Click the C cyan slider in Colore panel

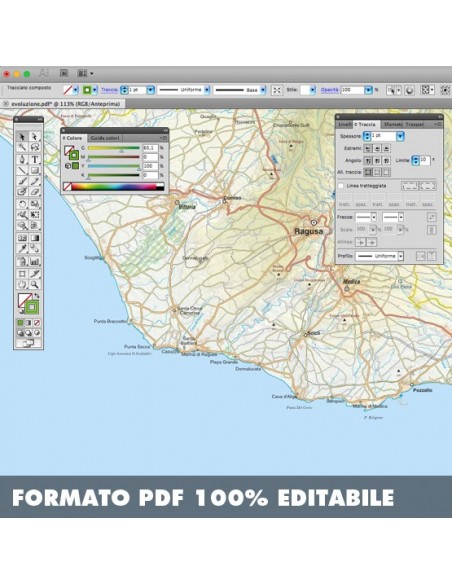pos(114,148)
